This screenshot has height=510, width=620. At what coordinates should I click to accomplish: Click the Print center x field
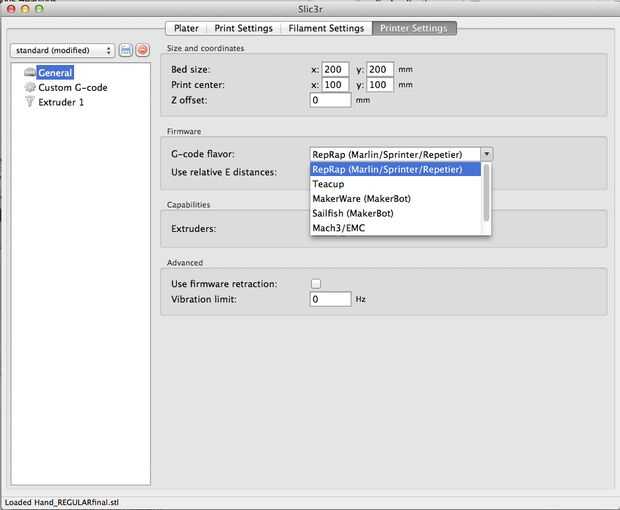pyautogui.click(x=335, y=85)
